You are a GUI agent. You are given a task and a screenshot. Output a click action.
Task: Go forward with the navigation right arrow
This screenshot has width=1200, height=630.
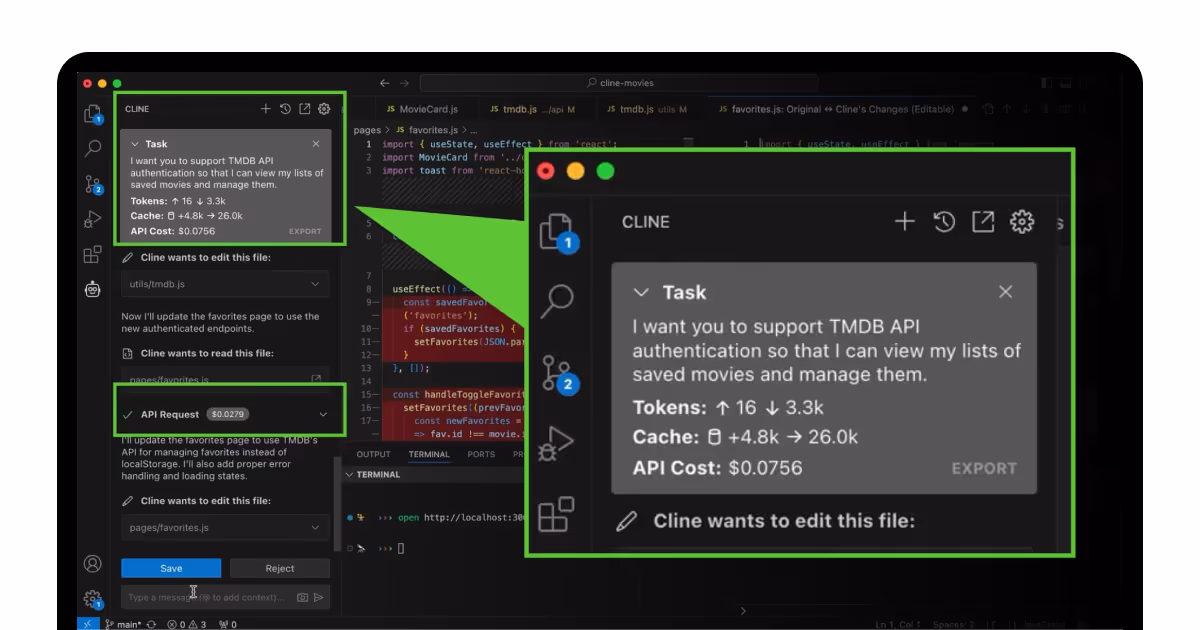405,83
